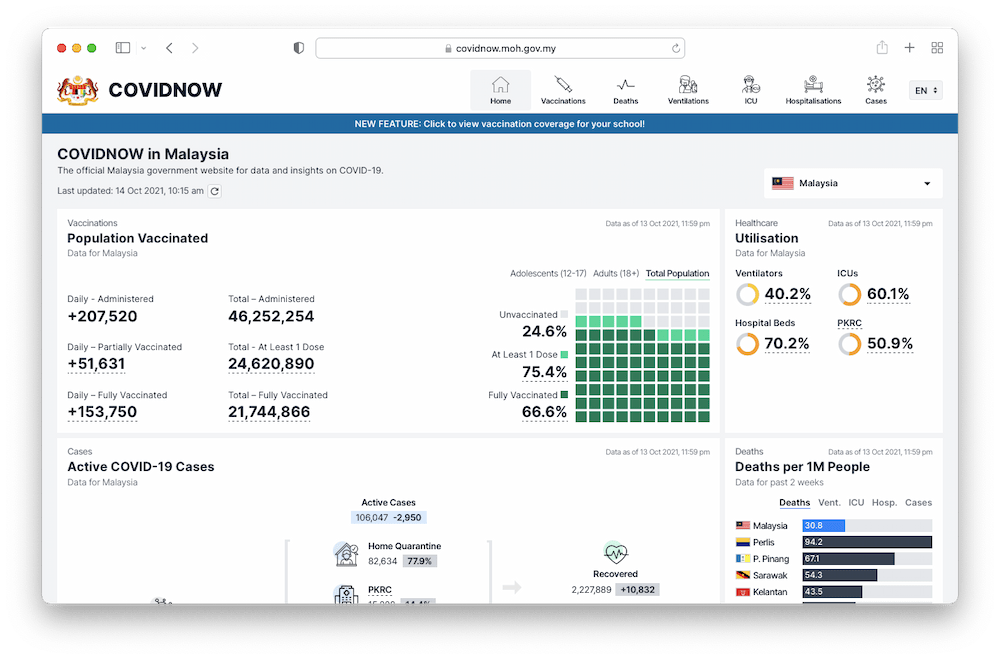
Task: Switch to Adolescents (12-17) tab
Action: pos(548,273)
